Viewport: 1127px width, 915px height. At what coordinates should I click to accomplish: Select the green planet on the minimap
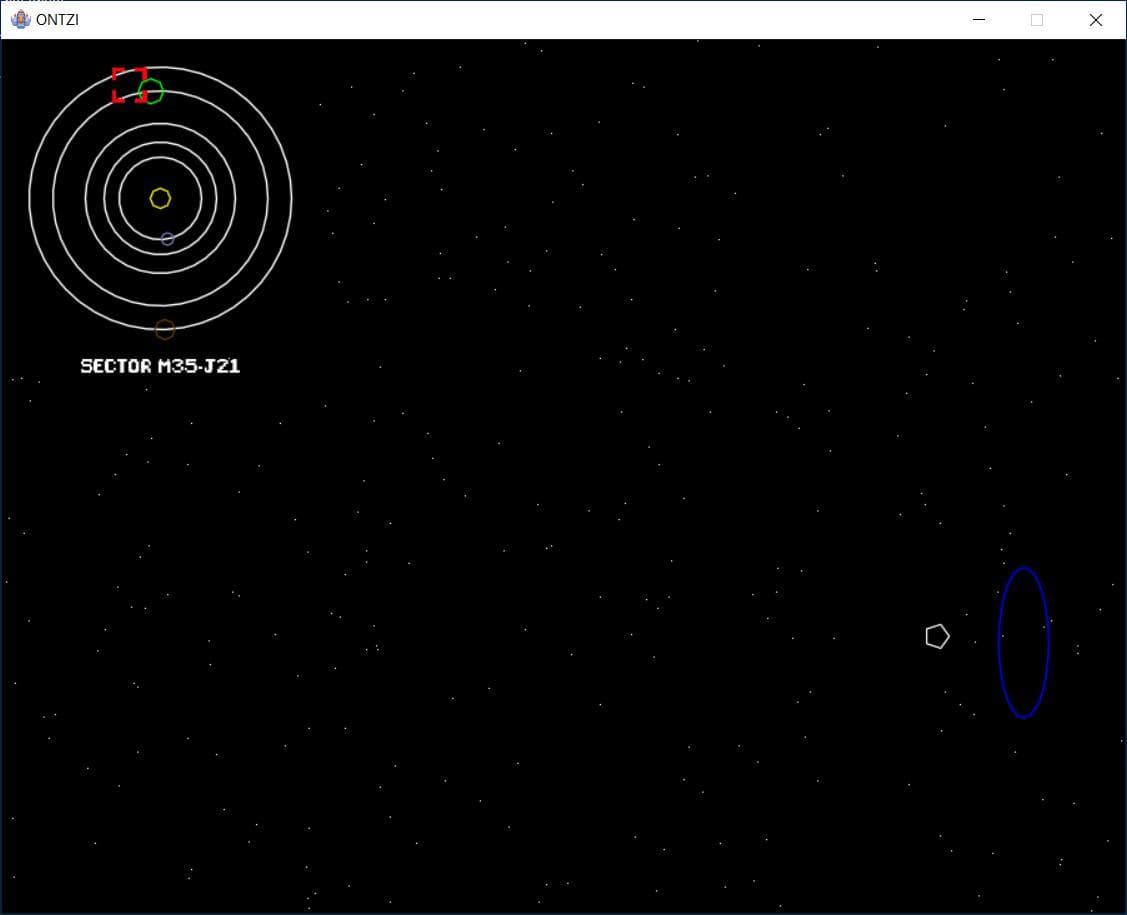click(x=151, y=91)
